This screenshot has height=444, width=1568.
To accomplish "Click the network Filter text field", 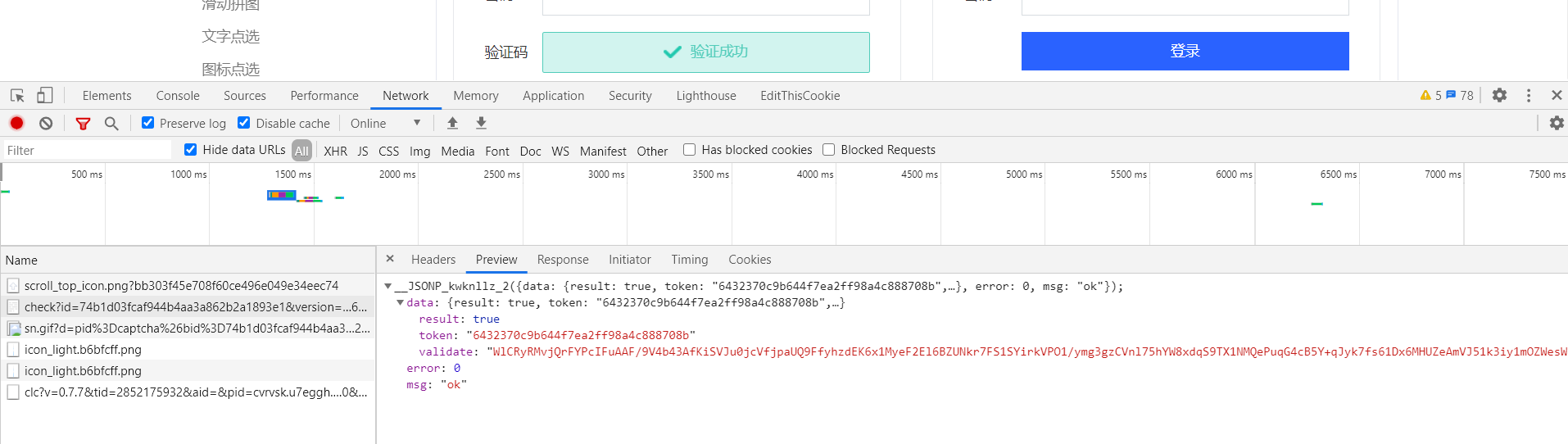I will click(86, 151).
